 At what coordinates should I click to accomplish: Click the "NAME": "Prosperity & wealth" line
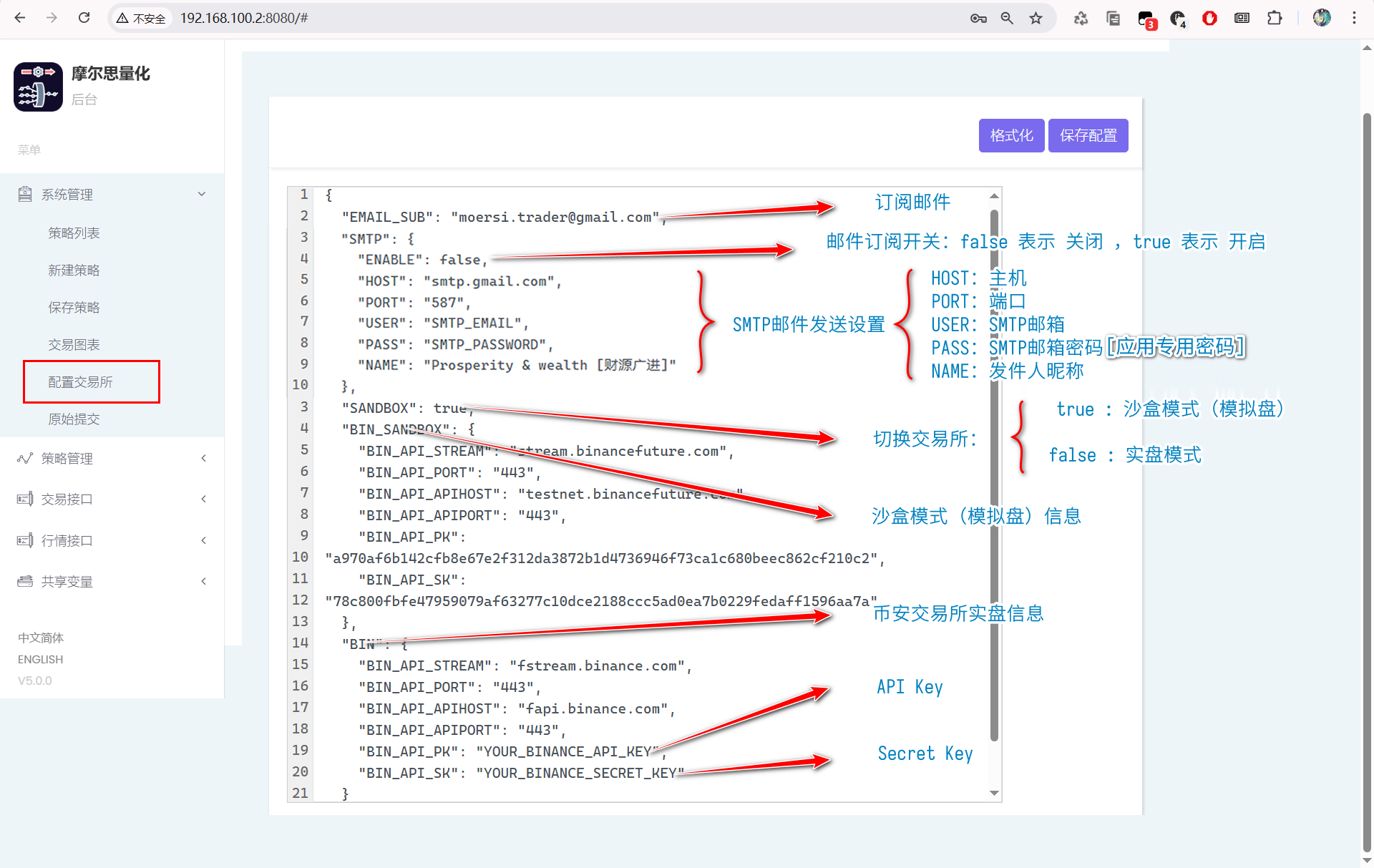517,365
